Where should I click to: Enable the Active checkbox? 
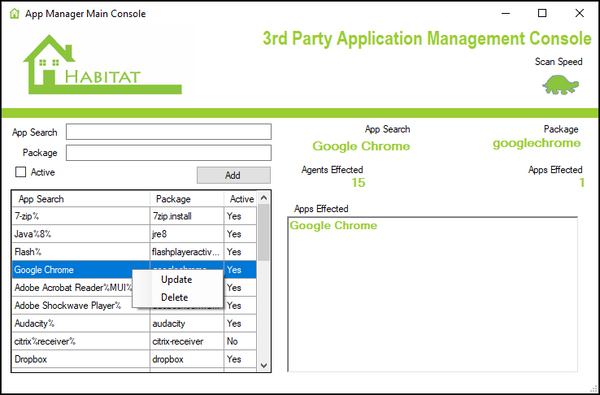click(20, 172)
